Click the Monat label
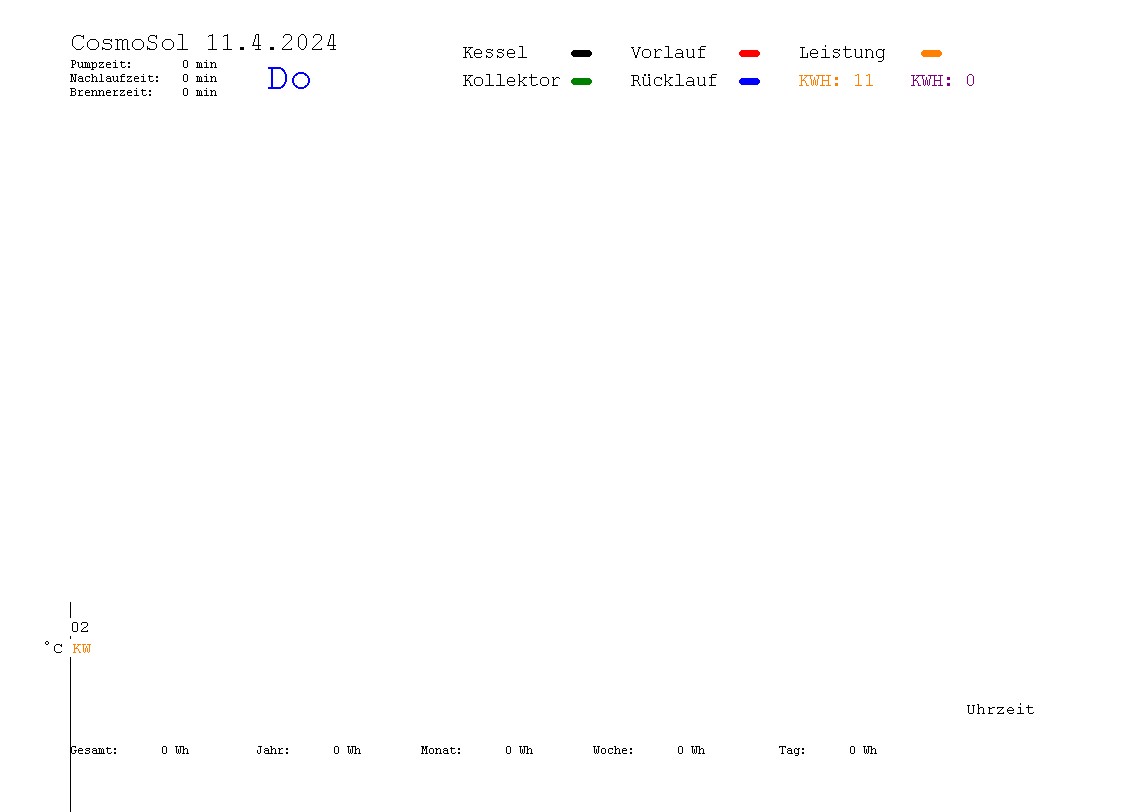Screen dimensions: 1148x812 coord(441,750)
